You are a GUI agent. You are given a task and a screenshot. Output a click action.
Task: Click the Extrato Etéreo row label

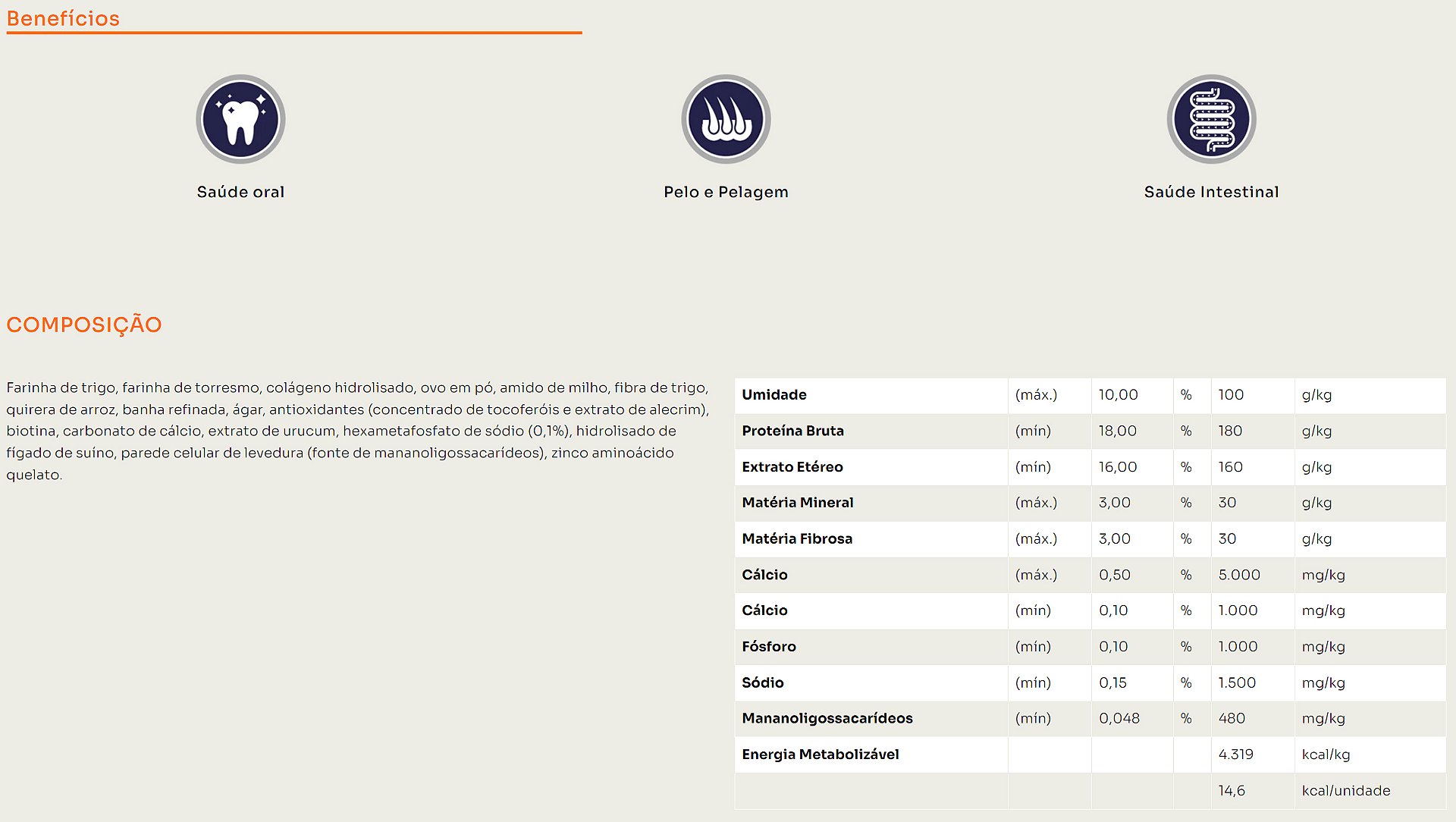[792, 467]
